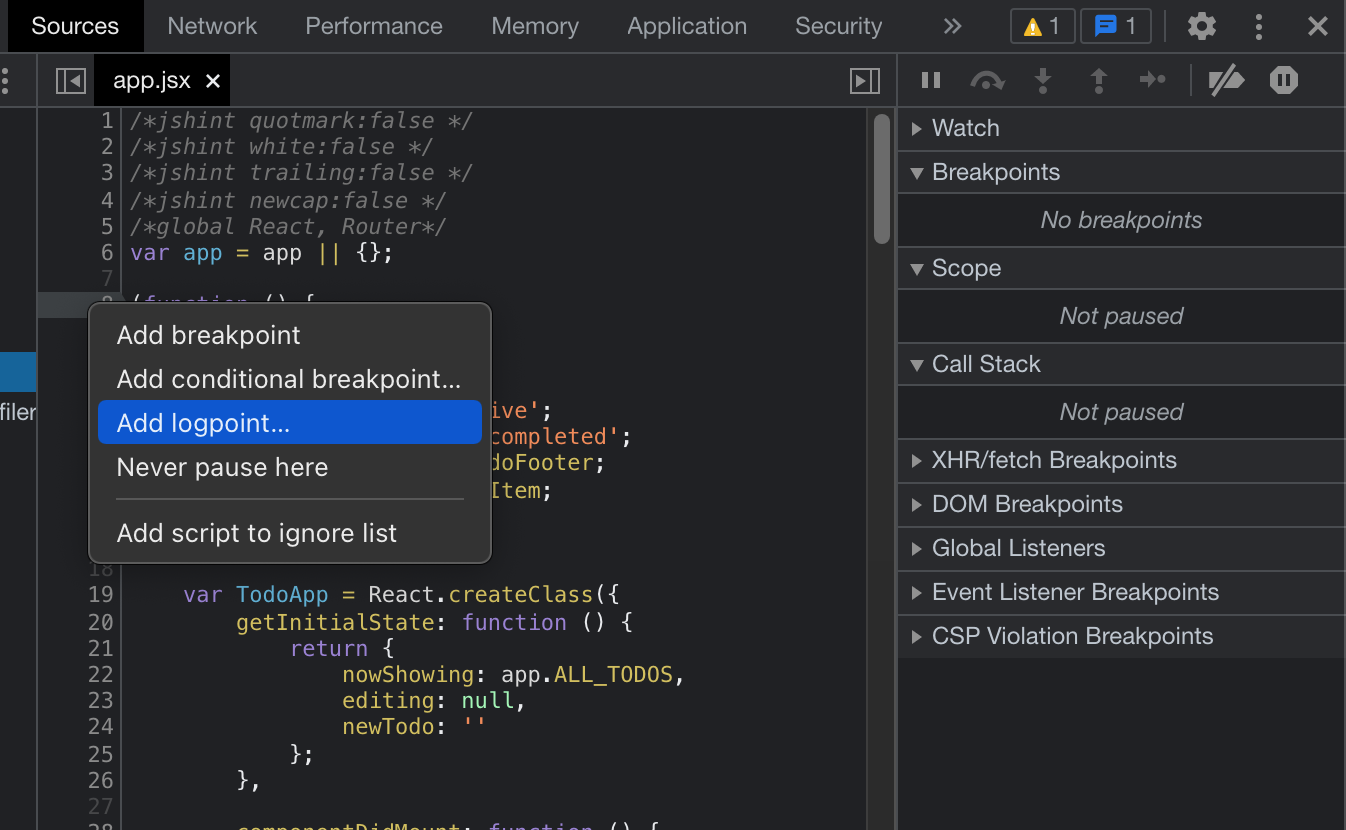Click the Step icon in debugger toolbar
The image size is (1346, 830).
click(x=1153, y=80)
